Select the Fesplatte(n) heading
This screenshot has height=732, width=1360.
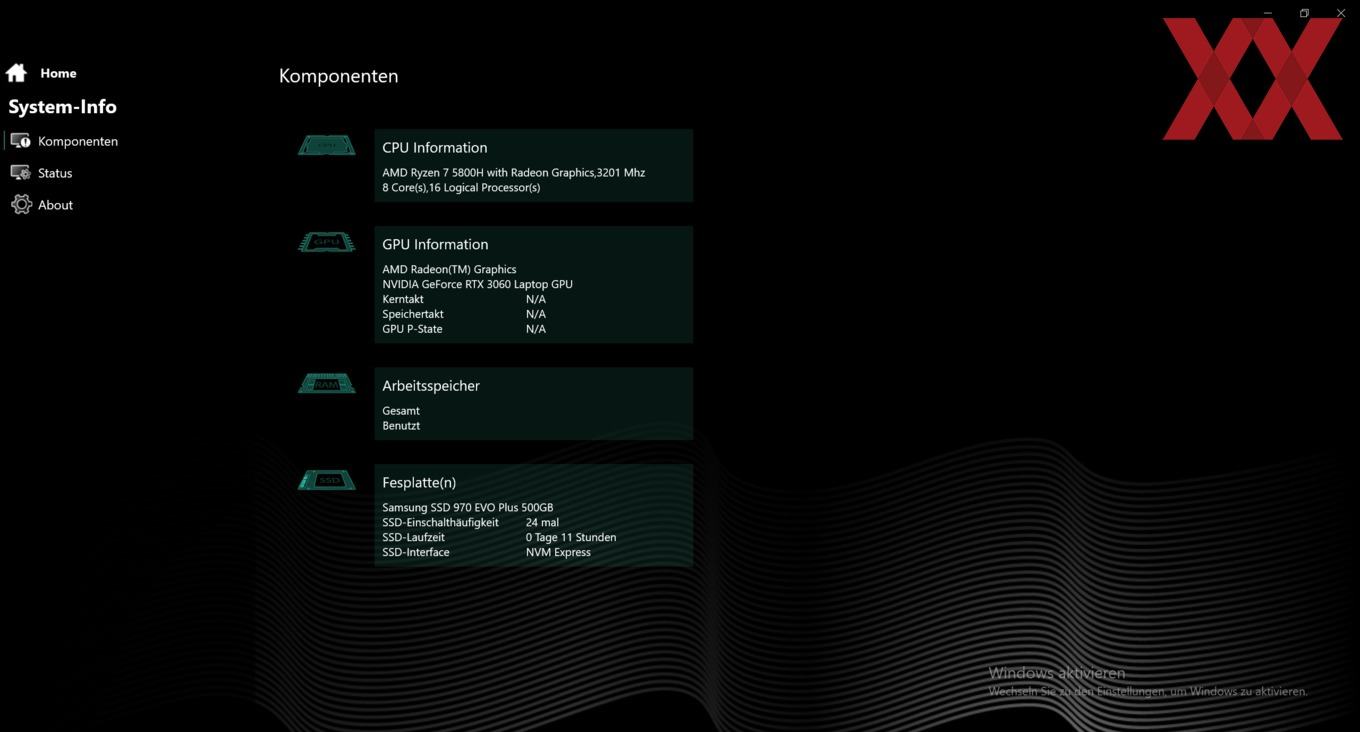coord(419,482)
